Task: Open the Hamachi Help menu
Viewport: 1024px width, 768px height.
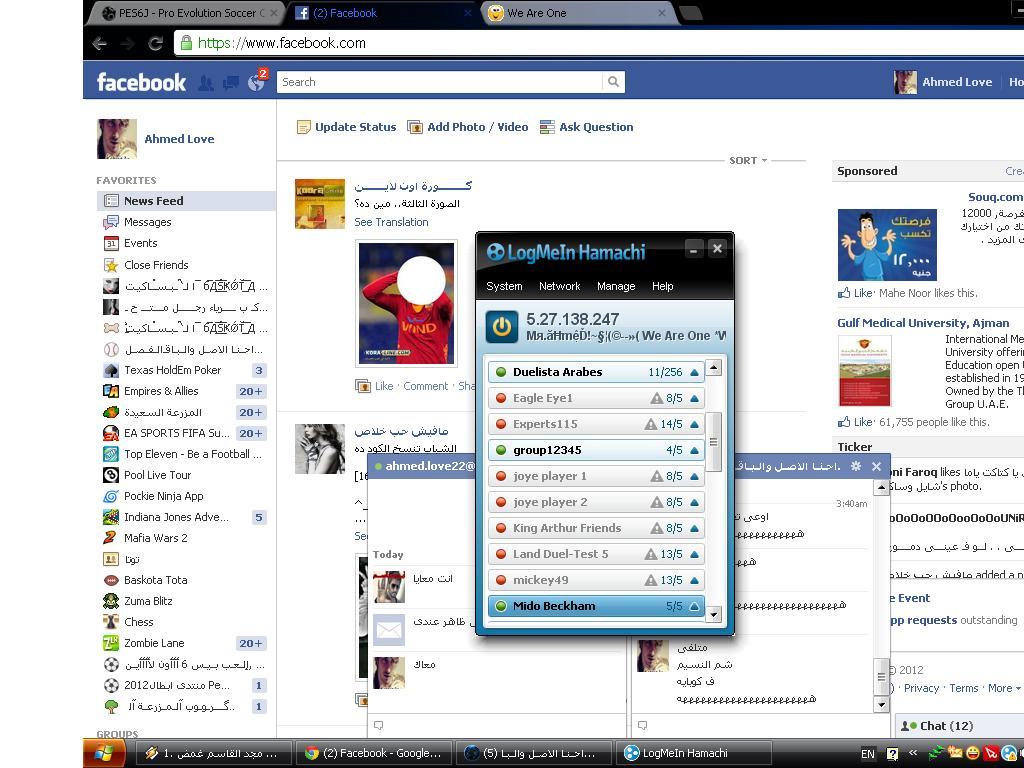Action: 662,286
